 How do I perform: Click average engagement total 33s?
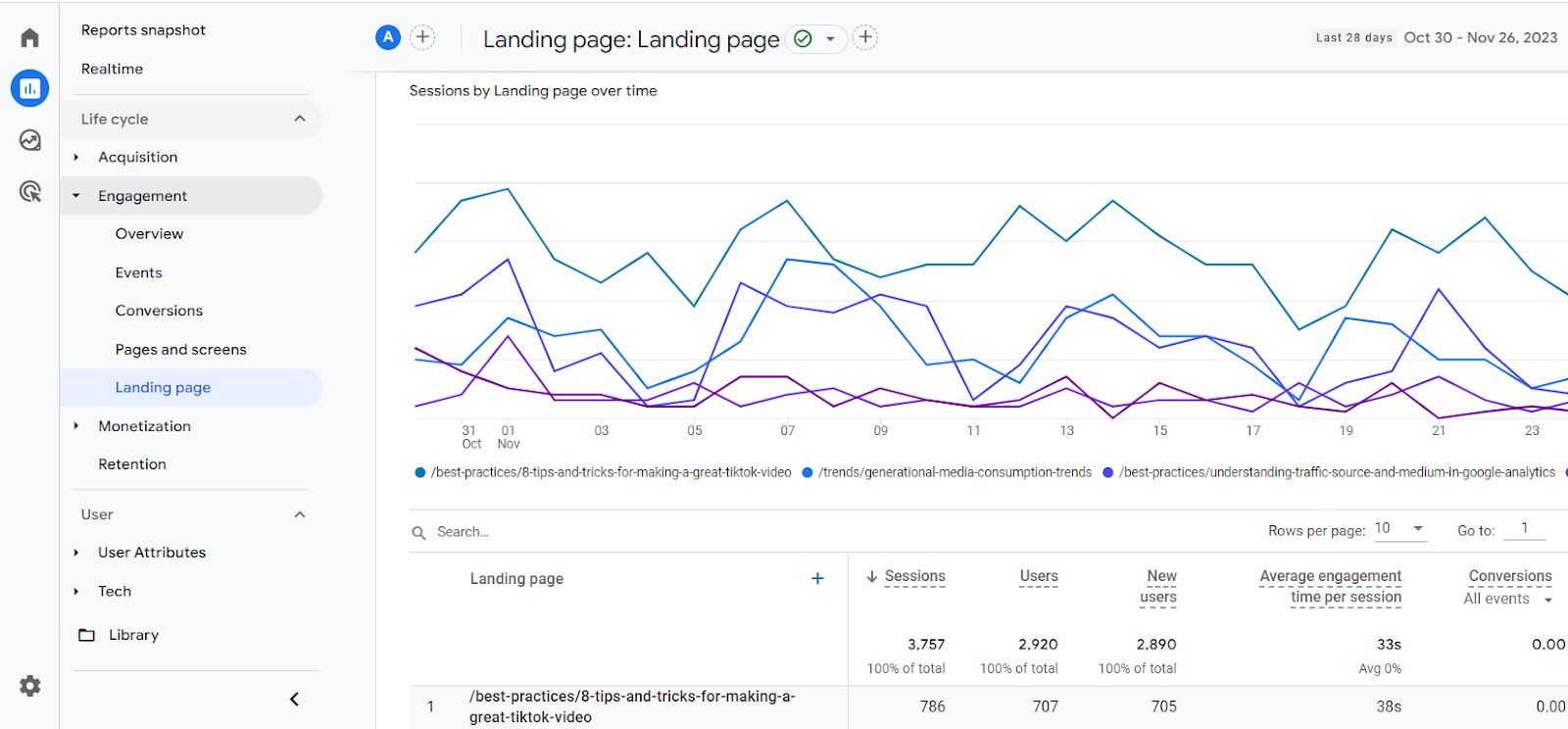pyautogui.click(x=1389, y=645)
